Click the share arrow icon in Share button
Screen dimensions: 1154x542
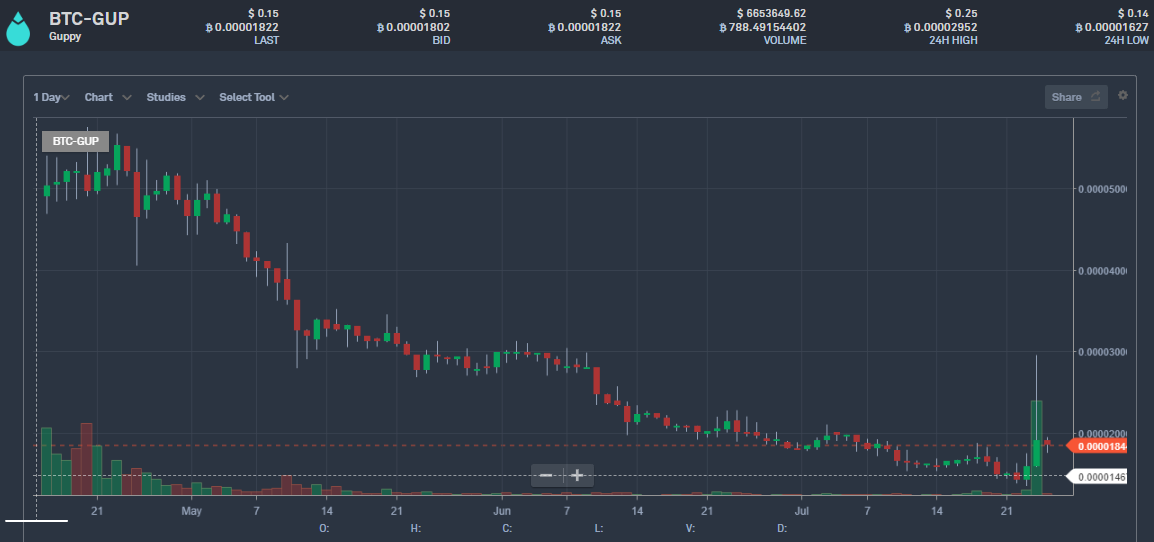click(1095, 97)
